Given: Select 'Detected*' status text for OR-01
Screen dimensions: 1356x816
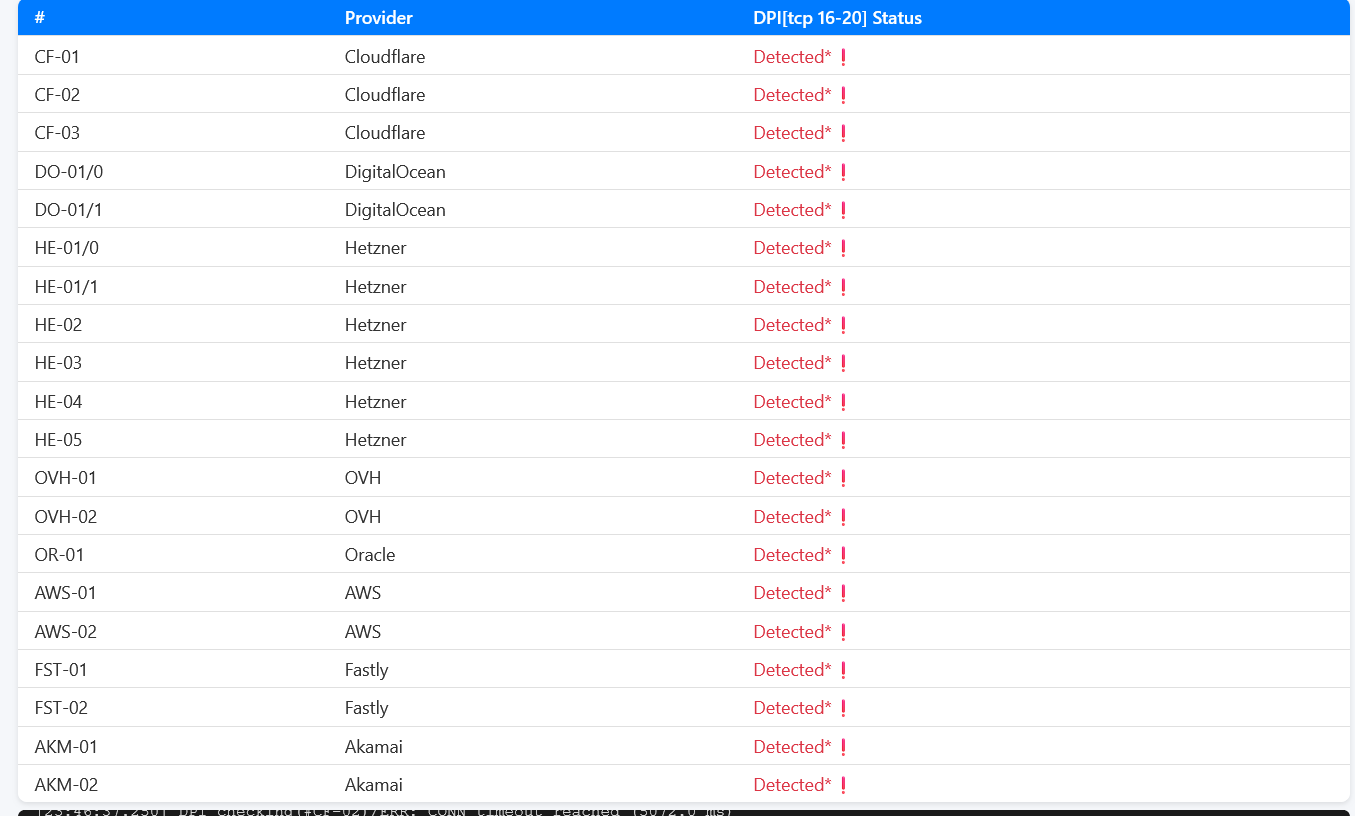Looking at the screenshot, I should coord(792,555).
